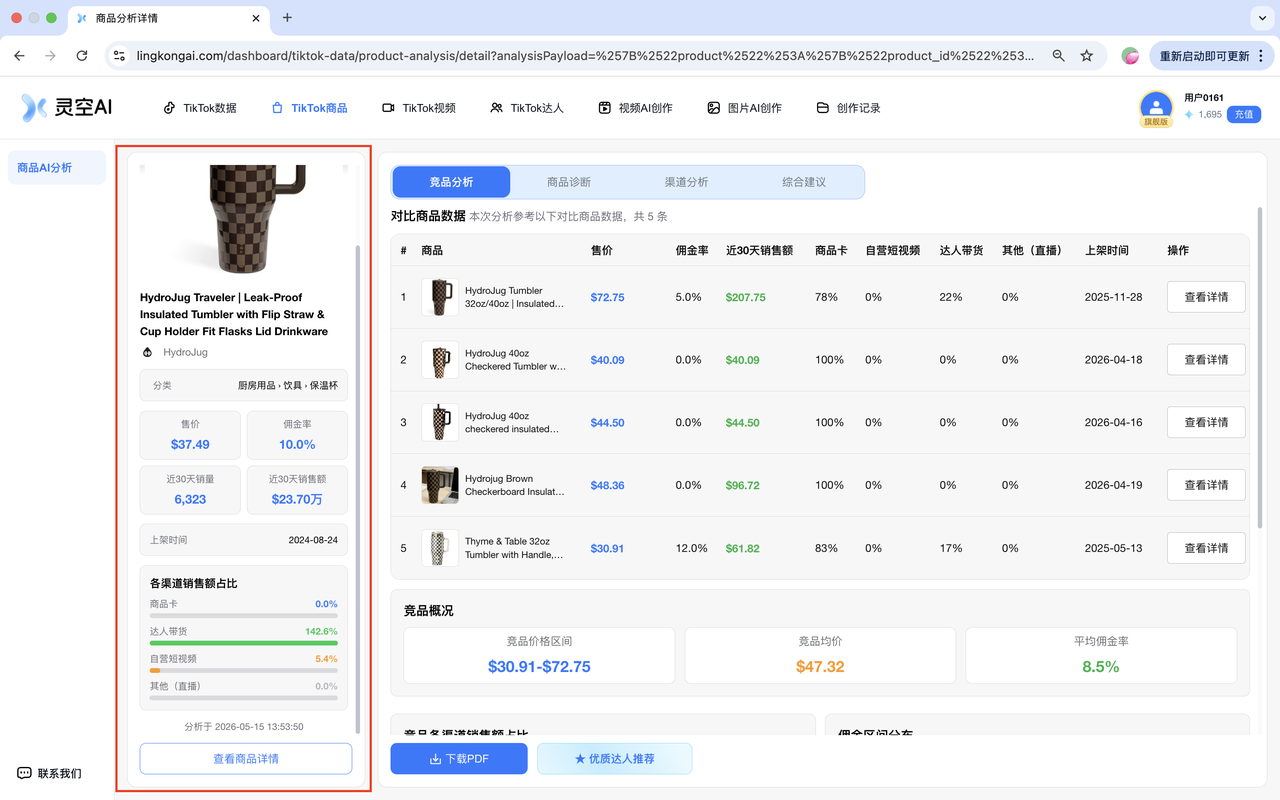Screen dimensions: 1280x800
Task: Click HydroJug 40oz Checkered Tumbler thumbnail
Action: [x=440, y=360]
